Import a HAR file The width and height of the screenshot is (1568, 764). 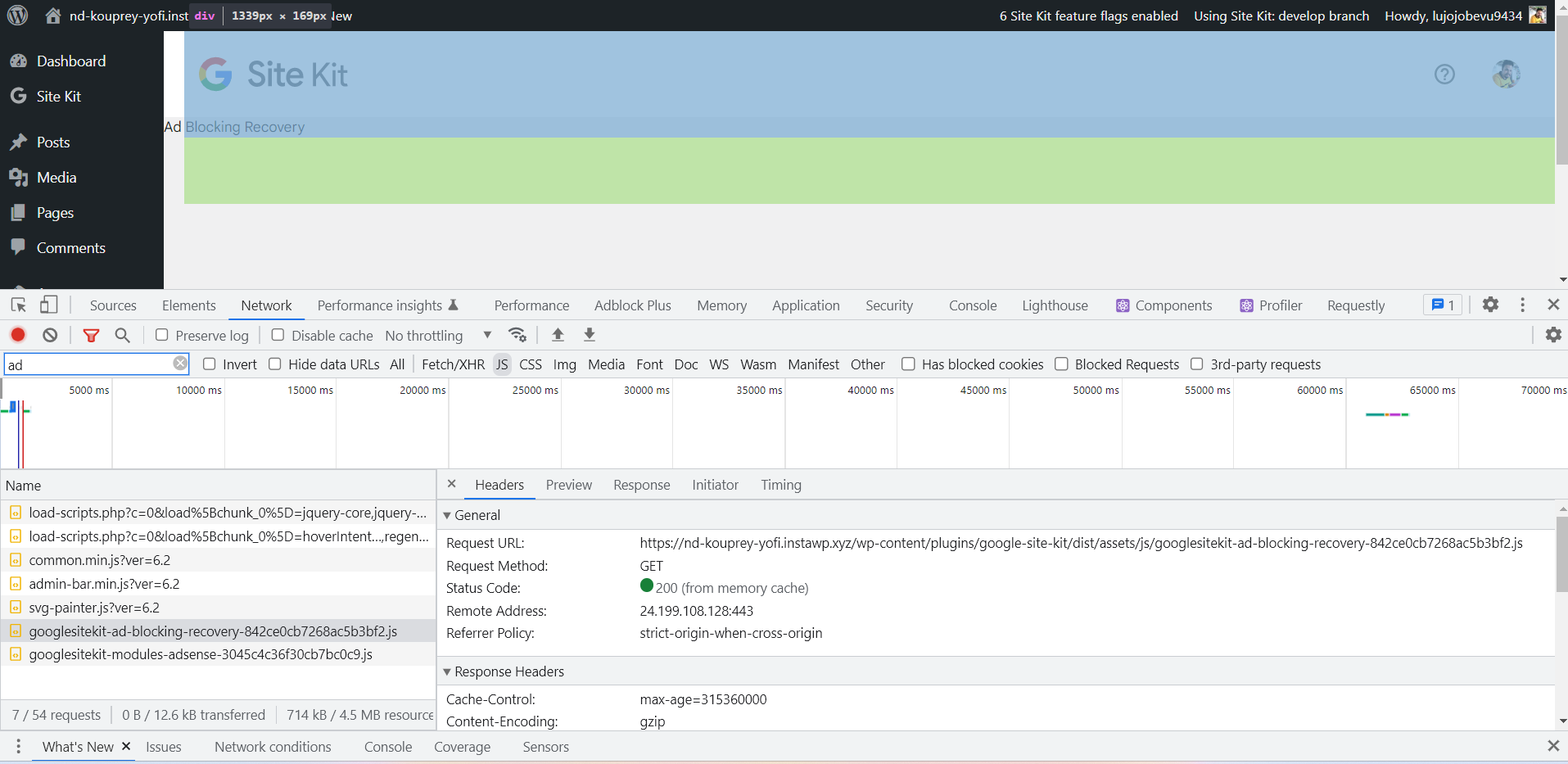pos(558,335)
